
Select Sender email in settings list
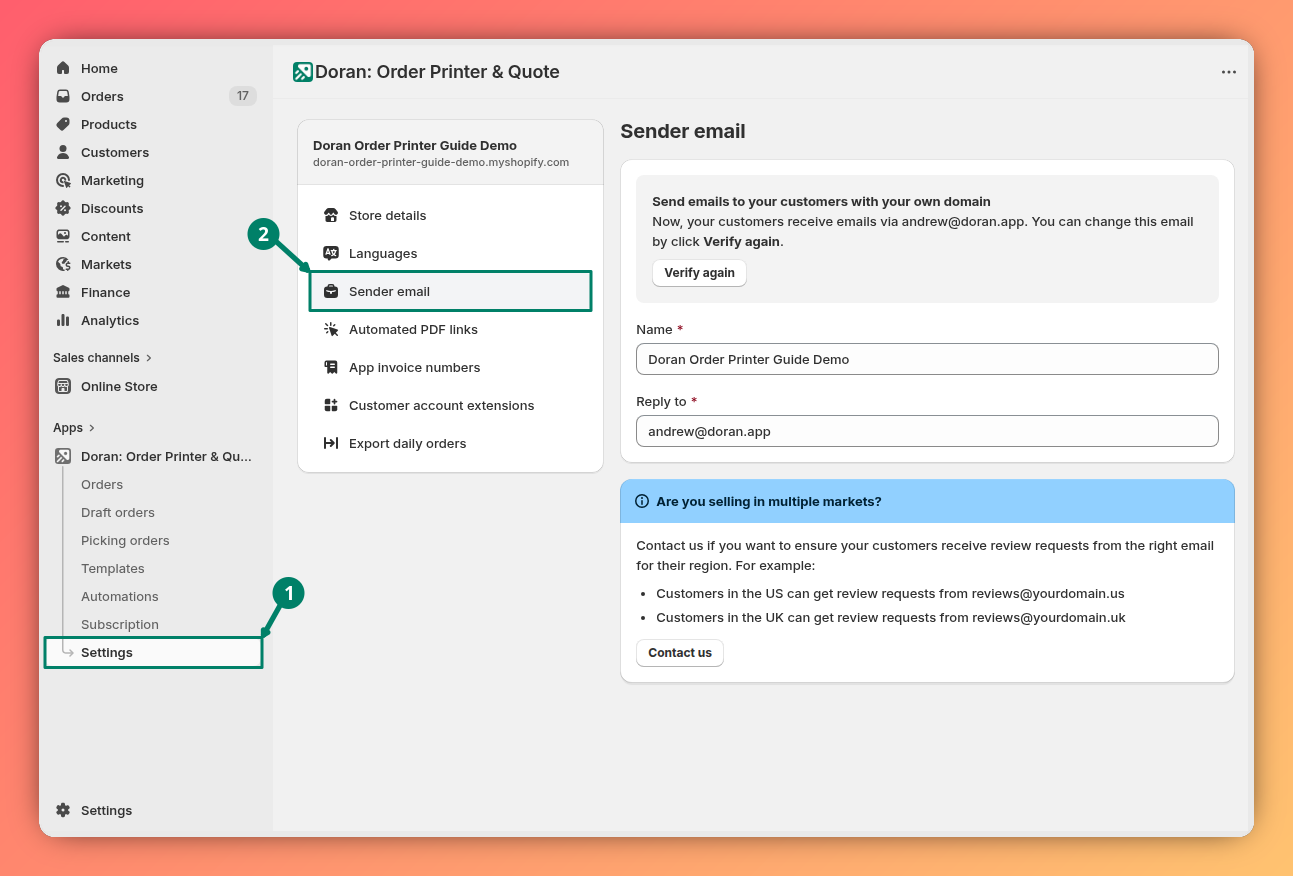(x=450, y=291)
